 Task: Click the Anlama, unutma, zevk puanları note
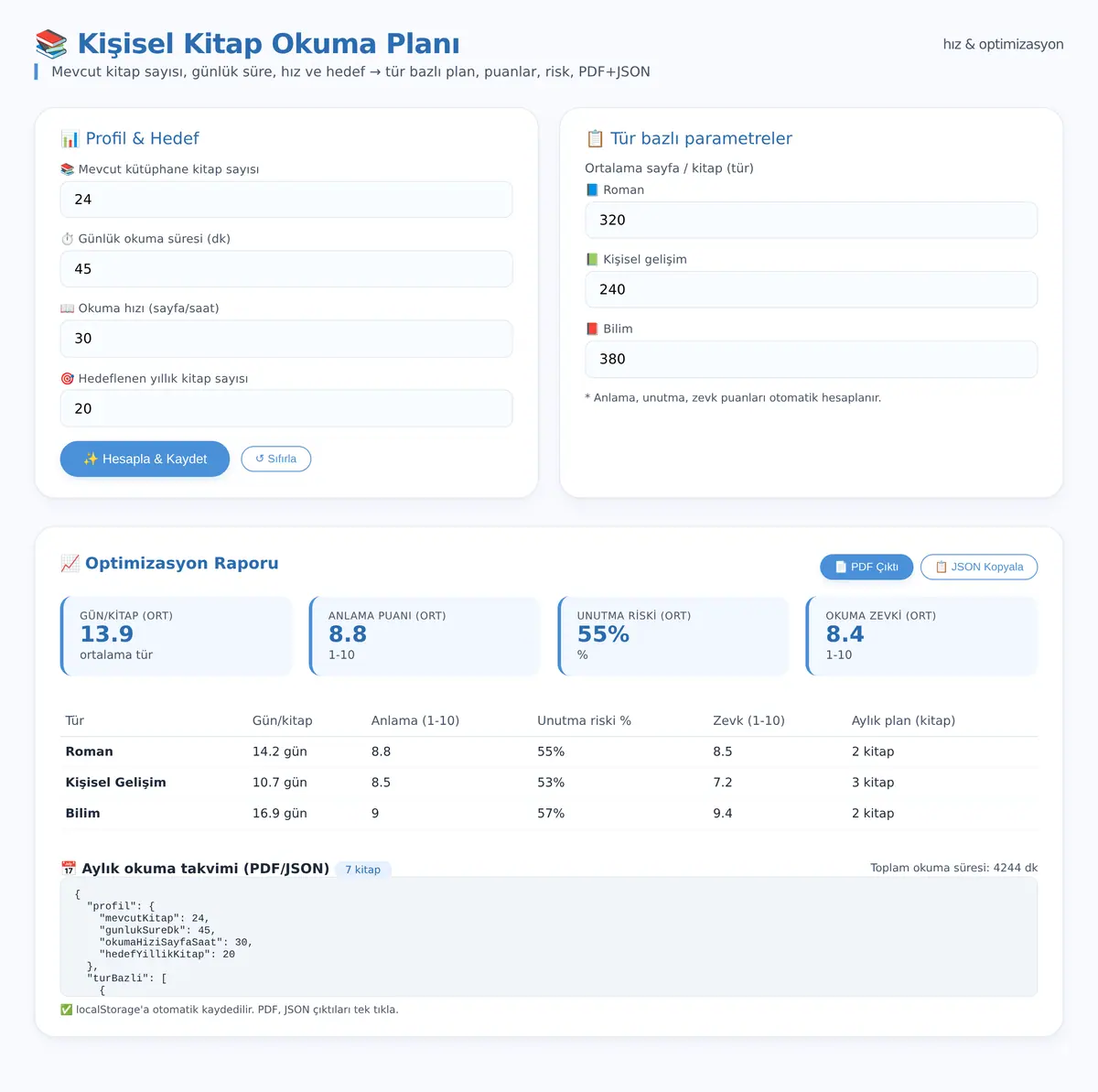733,398
